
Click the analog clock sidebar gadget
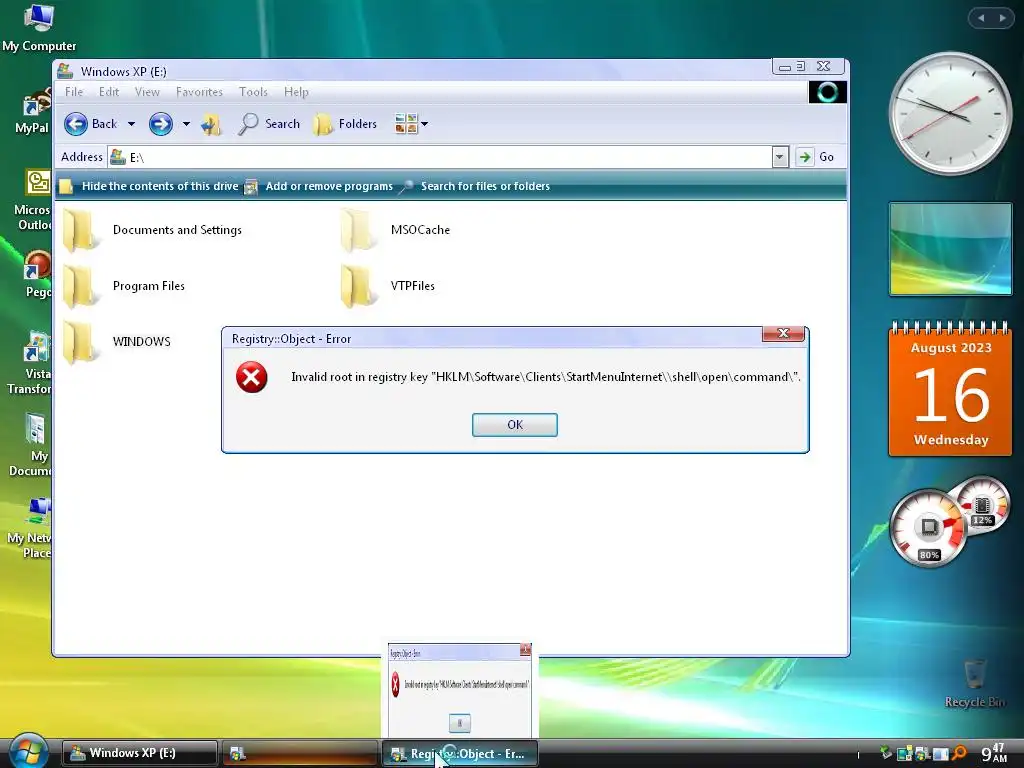click(x=950, y=114)
